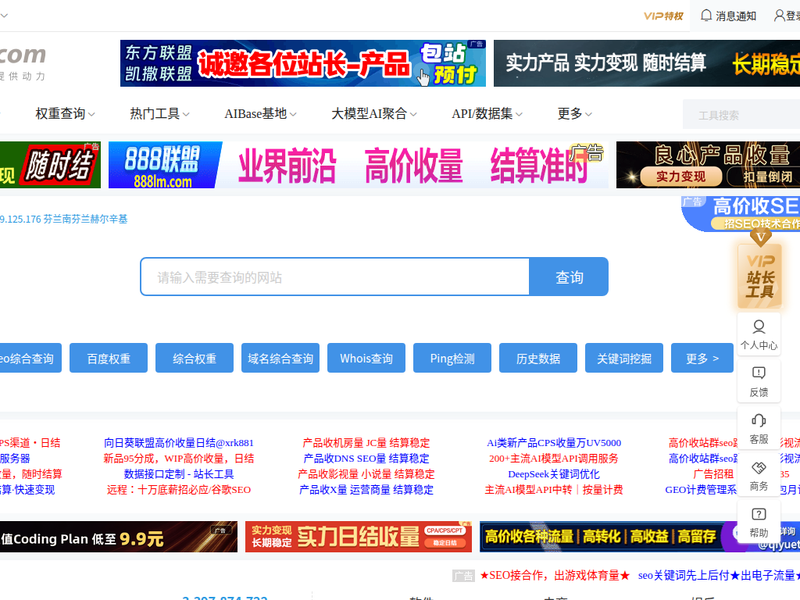Open Ai类新产品CPS收量万UV5000 link
800x600 pixels.
tap(554, 442)
